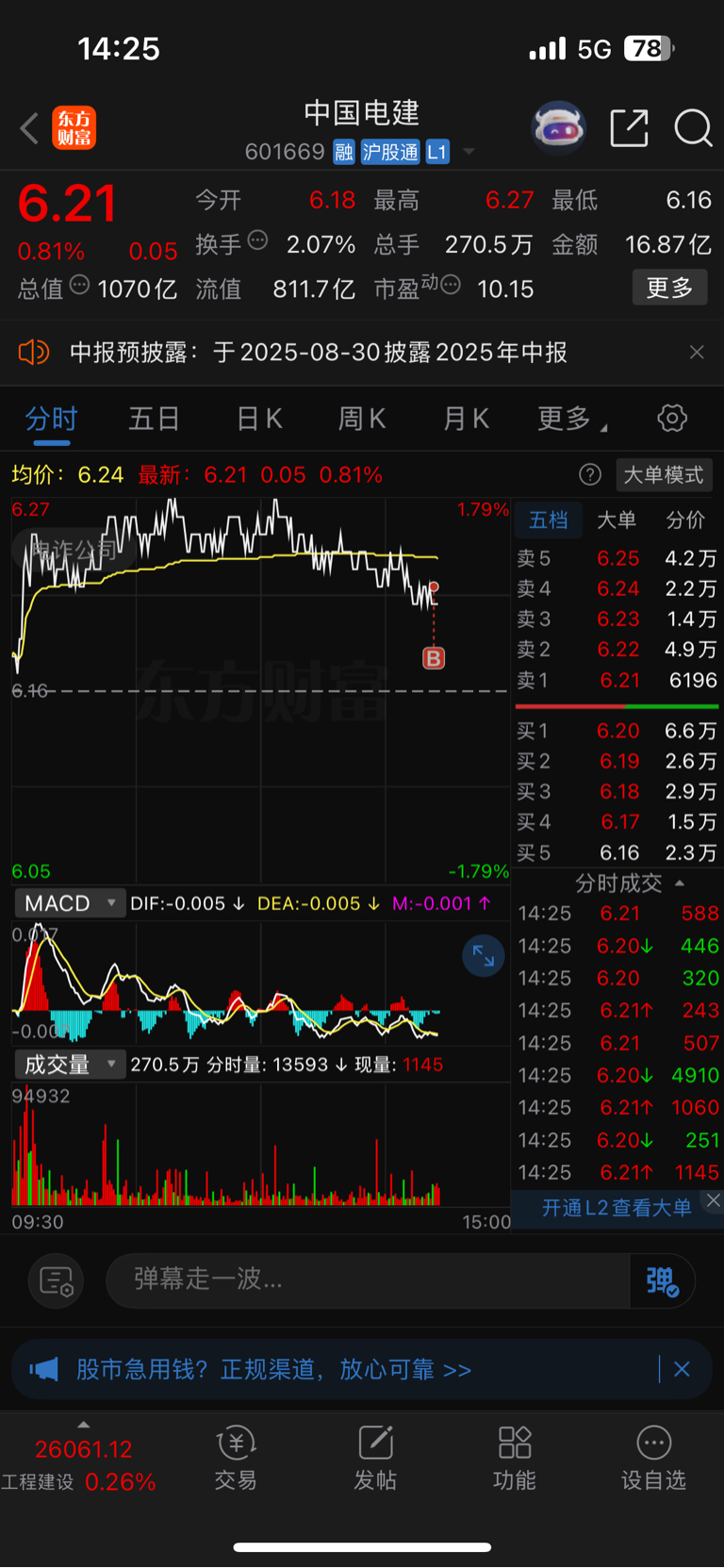724x1568 pixels.
Task: Open the 成交量 indicator dropdown
Action: click(70, 1065)
